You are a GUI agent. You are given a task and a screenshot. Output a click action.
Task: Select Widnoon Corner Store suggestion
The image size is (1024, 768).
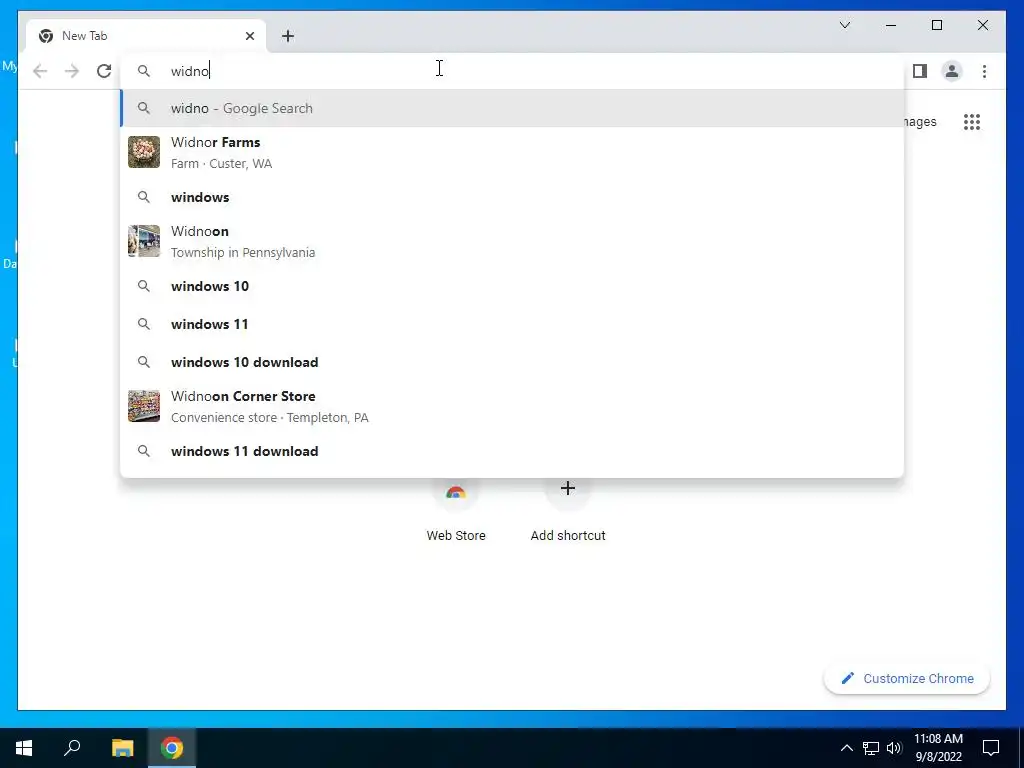(x=512, y=406)
